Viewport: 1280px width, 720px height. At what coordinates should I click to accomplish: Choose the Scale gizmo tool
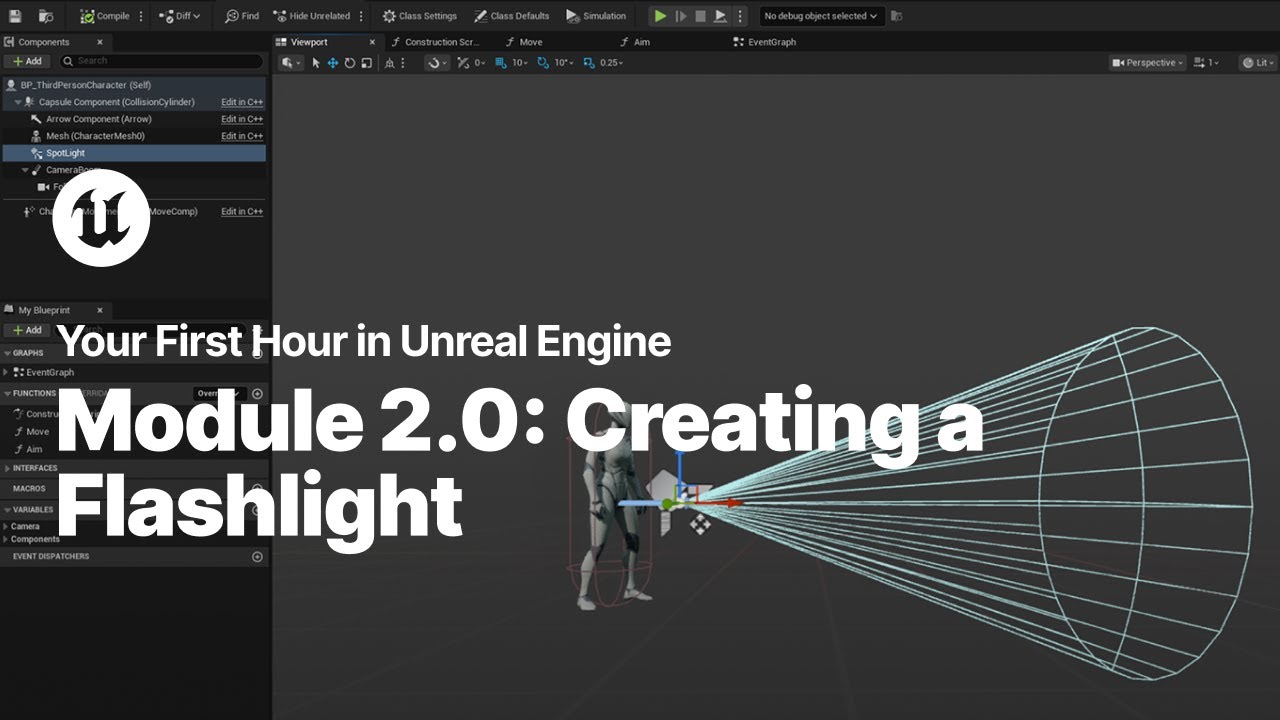tap(366, 62)
